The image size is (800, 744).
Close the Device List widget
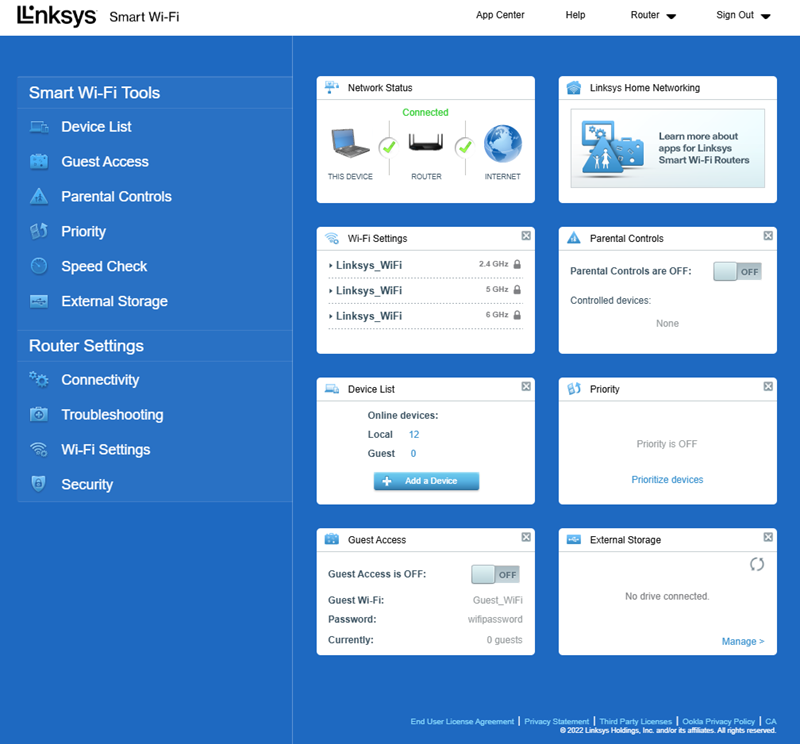[526, 386]
